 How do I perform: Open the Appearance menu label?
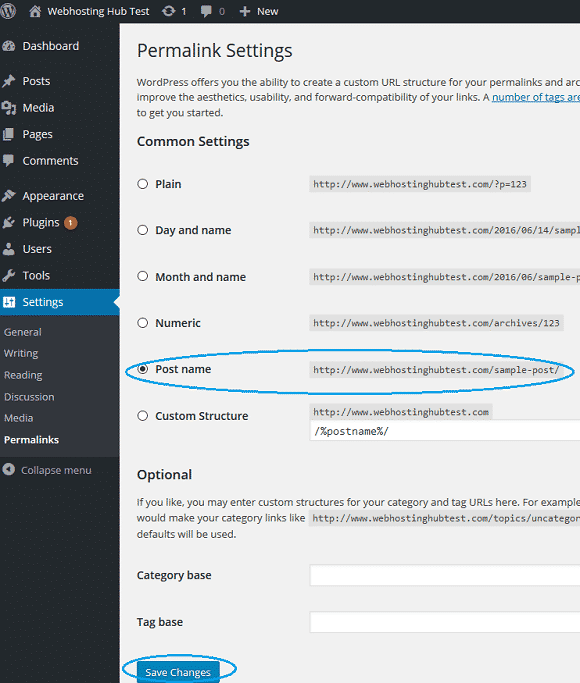click(53, 196)
